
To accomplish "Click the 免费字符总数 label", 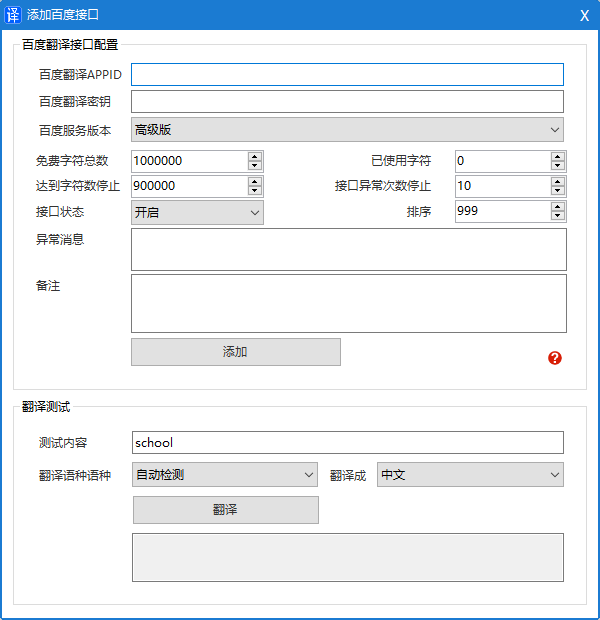I will pyautogui.click(x=72, y=161).
